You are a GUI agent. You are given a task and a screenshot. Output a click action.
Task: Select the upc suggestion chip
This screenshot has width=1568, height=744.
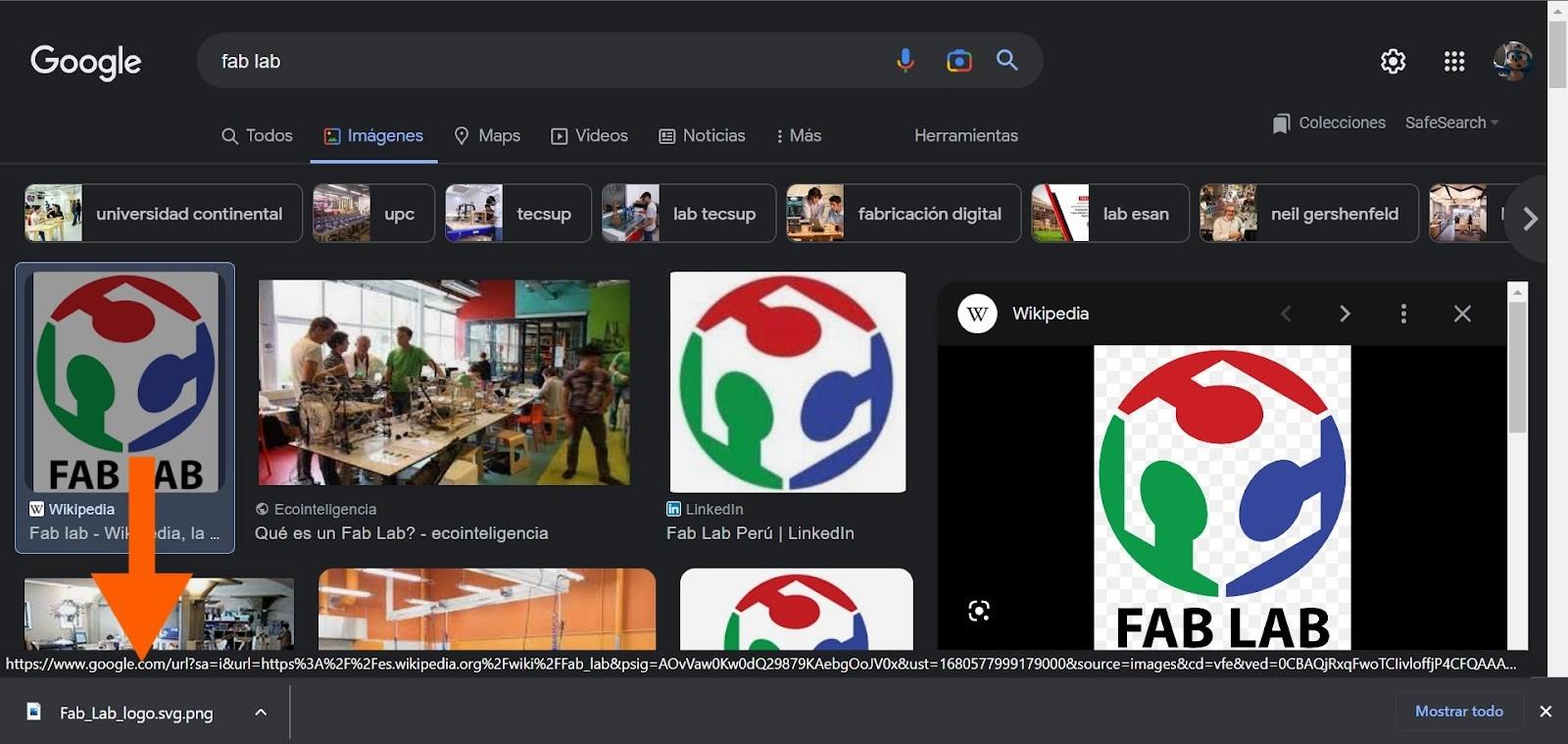pos(373,213)
